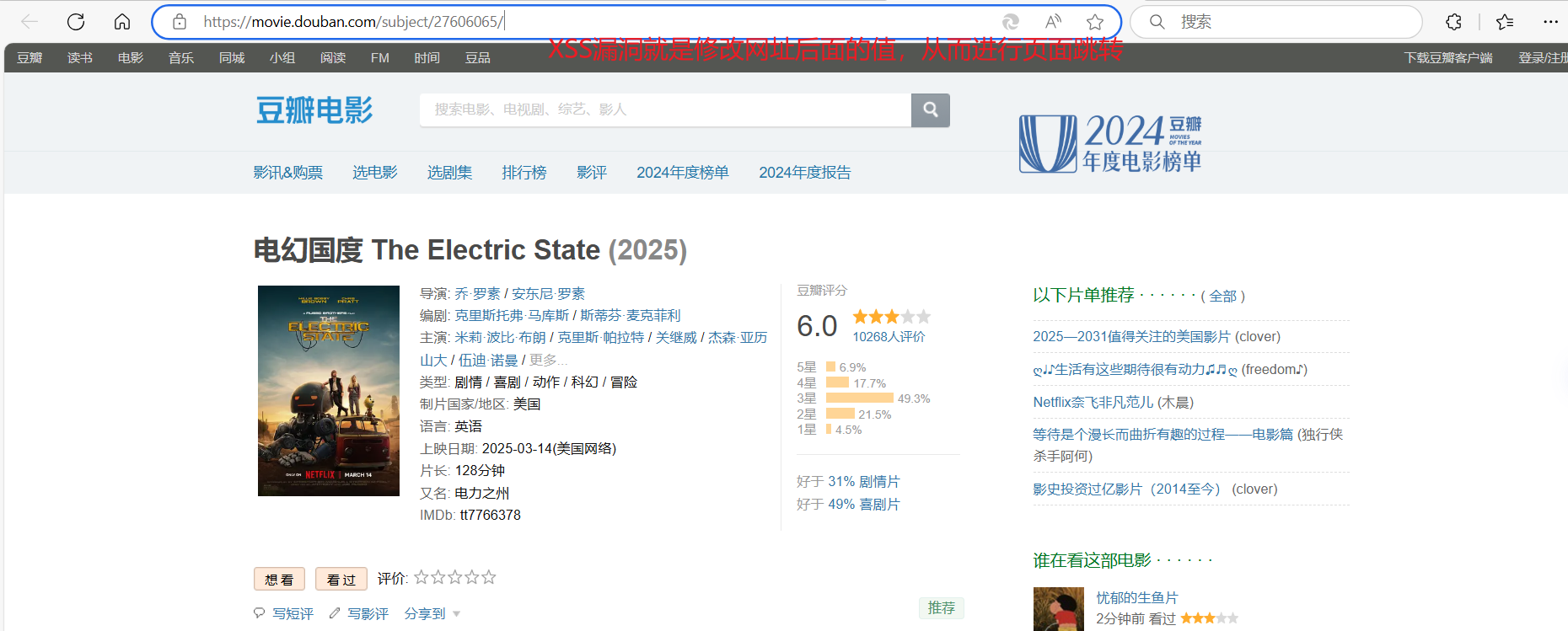Open list 2025—2031值得关注的美国影片

pyautogui.click(x=1131, y=336)
